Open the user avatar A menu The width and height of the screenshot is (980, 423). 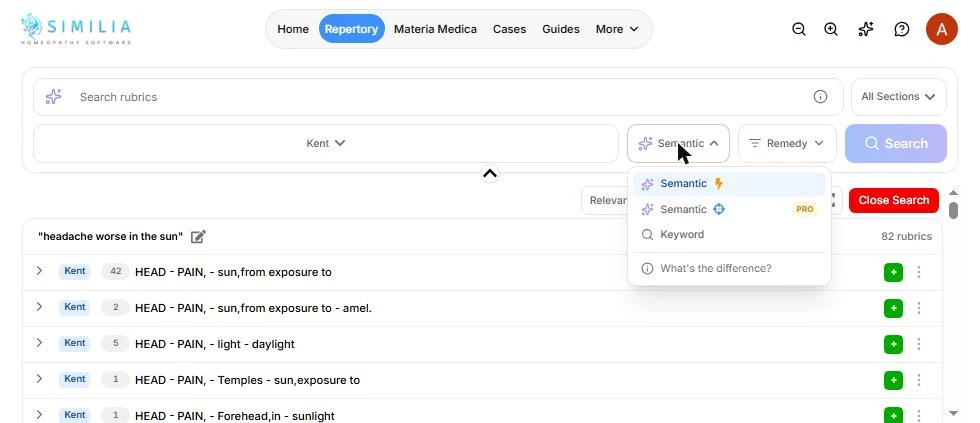pyautogui.click(x=941, y=29)
